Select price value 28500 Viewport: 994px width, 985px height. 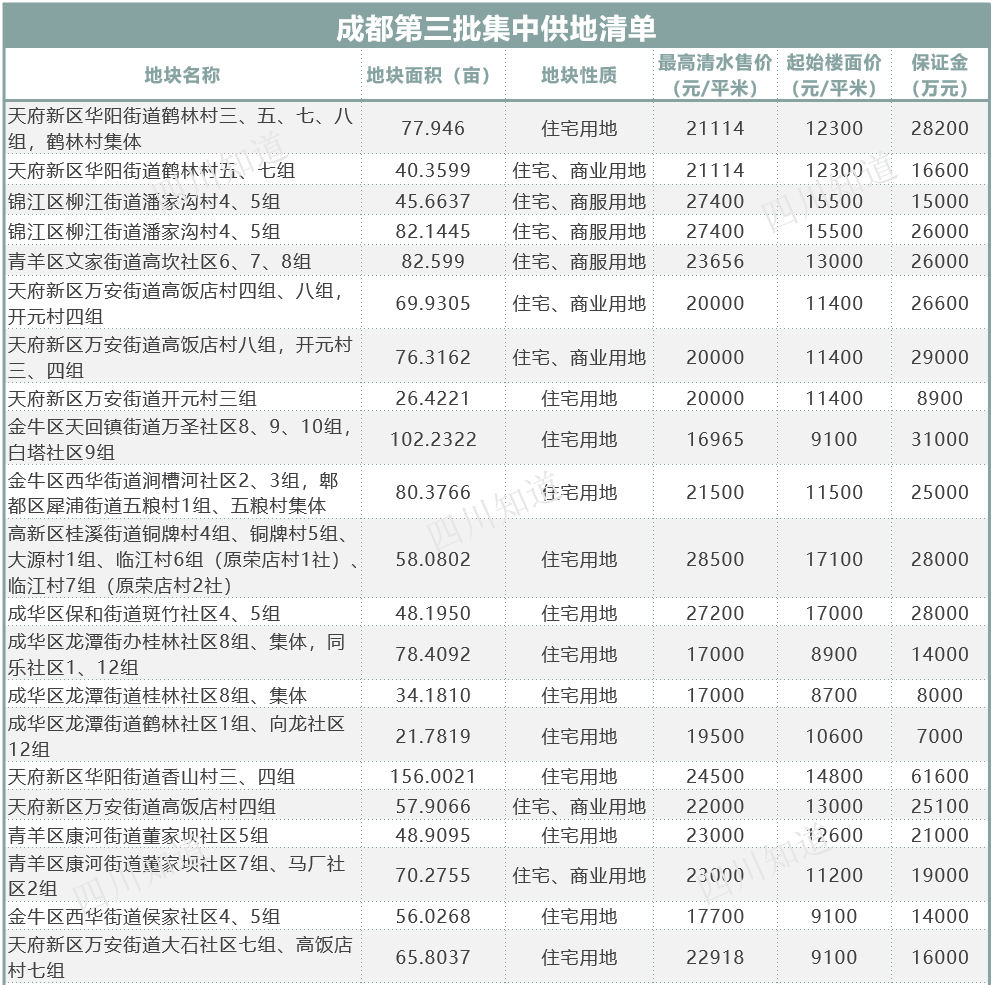click(x=715, y=559)
